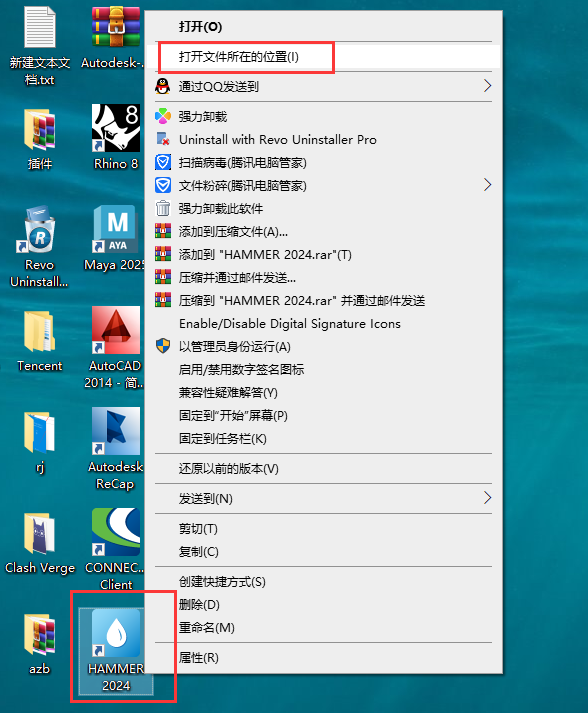Choose 压缩到 "HAMMER 2024.rar" 并通过邮件发送
The image size is (588, 713).
tap(323, 300)
